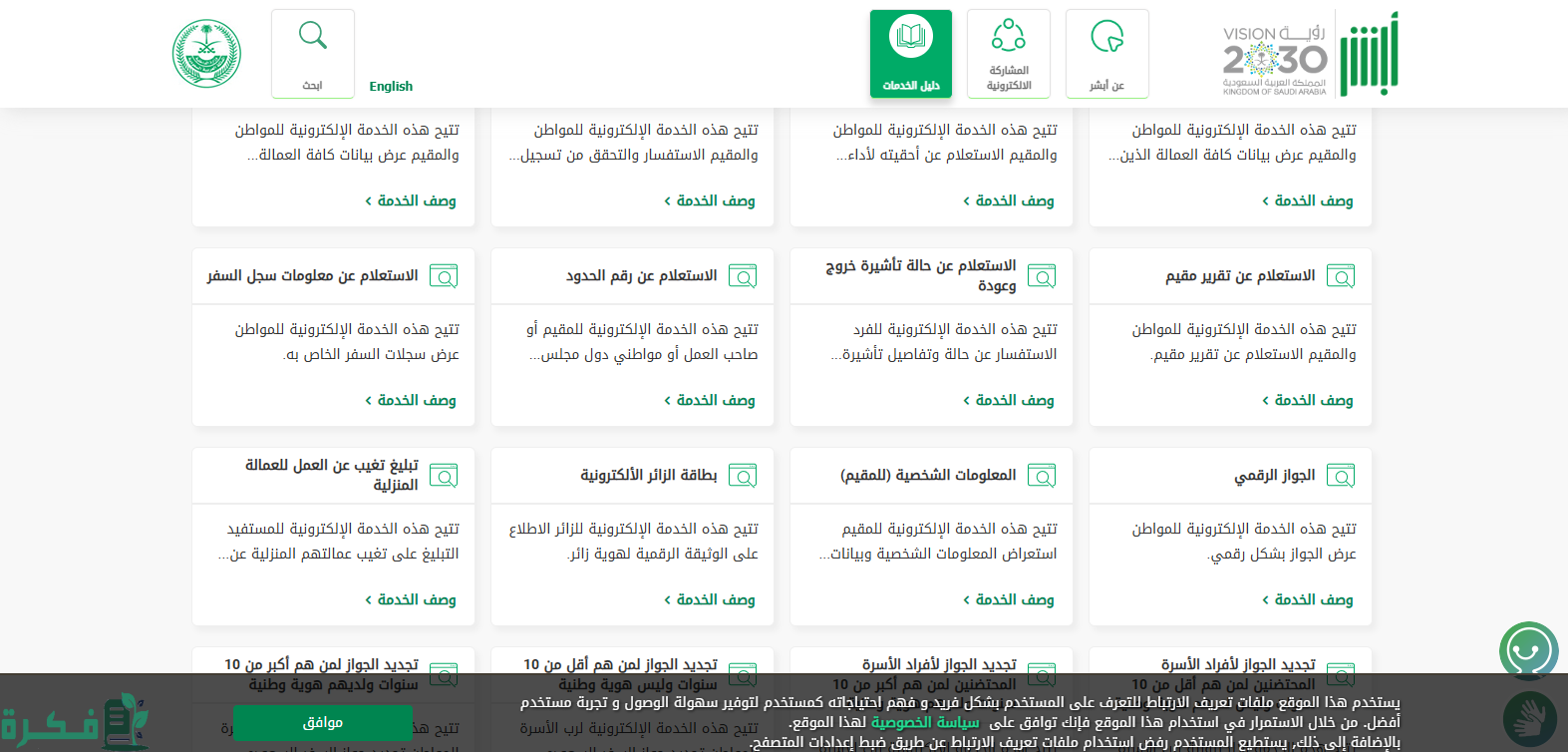Open the سياسة الخصوصية privacy policy link
The height and width of the screenshot is (752, 1568).
click(x=924, y=722)
